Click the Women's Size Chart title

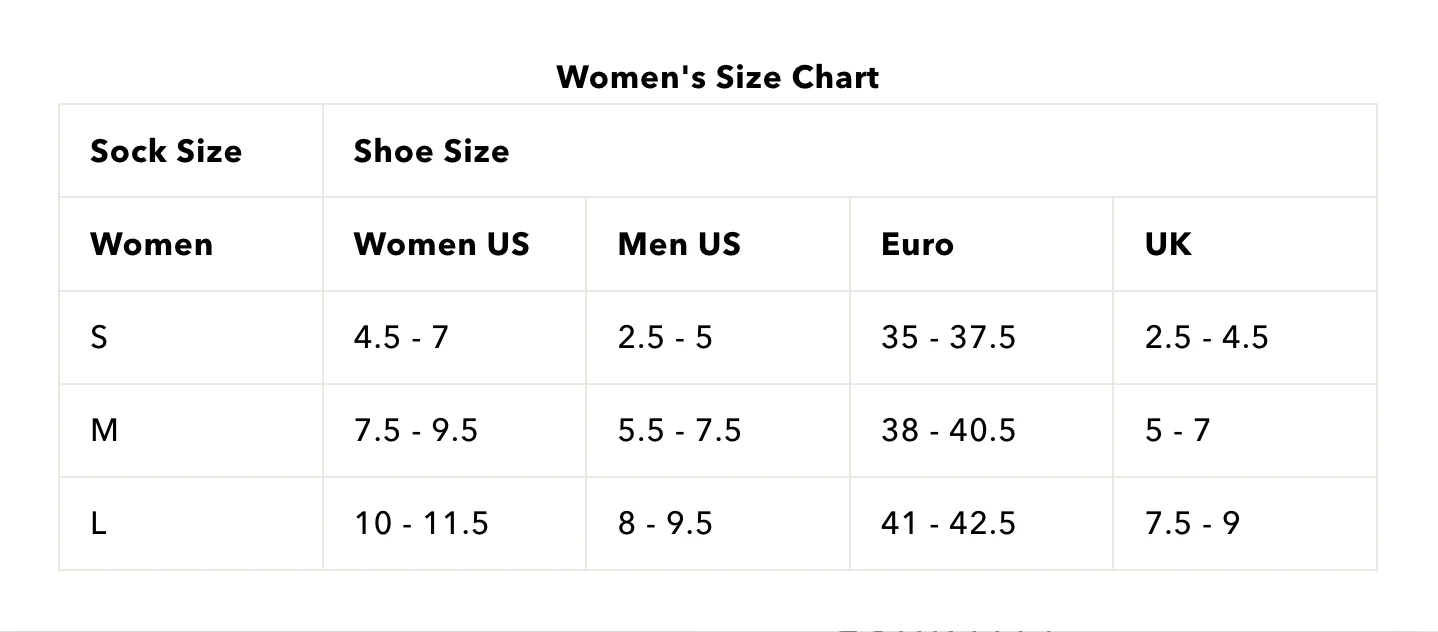(718, 77)
